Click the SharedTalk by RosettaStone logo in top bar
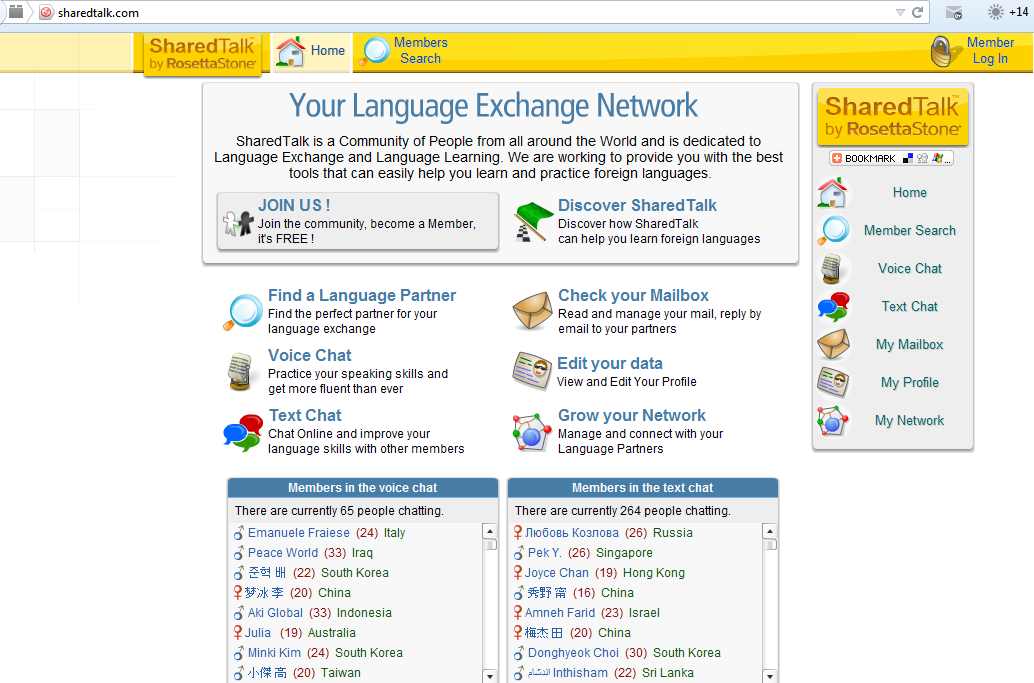Image resolution: width=1034 pixels, height=683 pixels. 202,55
